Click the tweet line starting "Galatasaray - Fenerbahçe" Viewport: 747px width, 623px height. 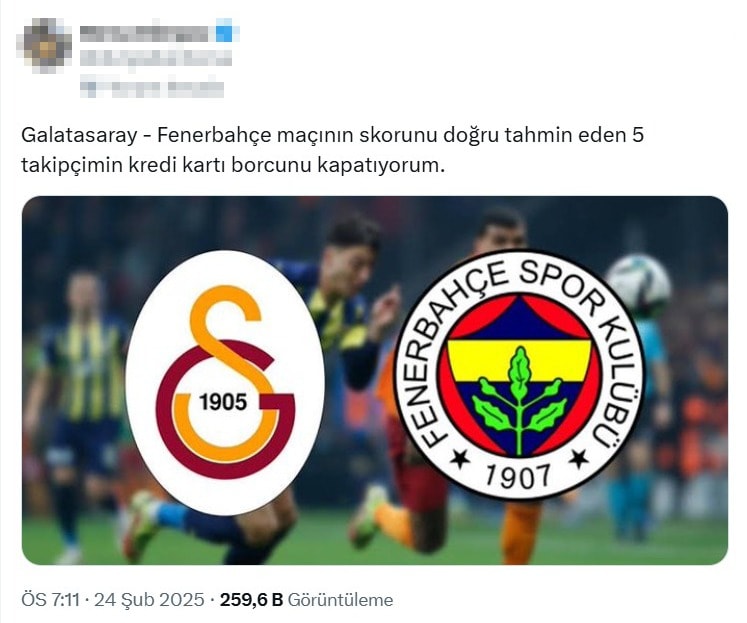pyautogui.click(x=333, y=135)
